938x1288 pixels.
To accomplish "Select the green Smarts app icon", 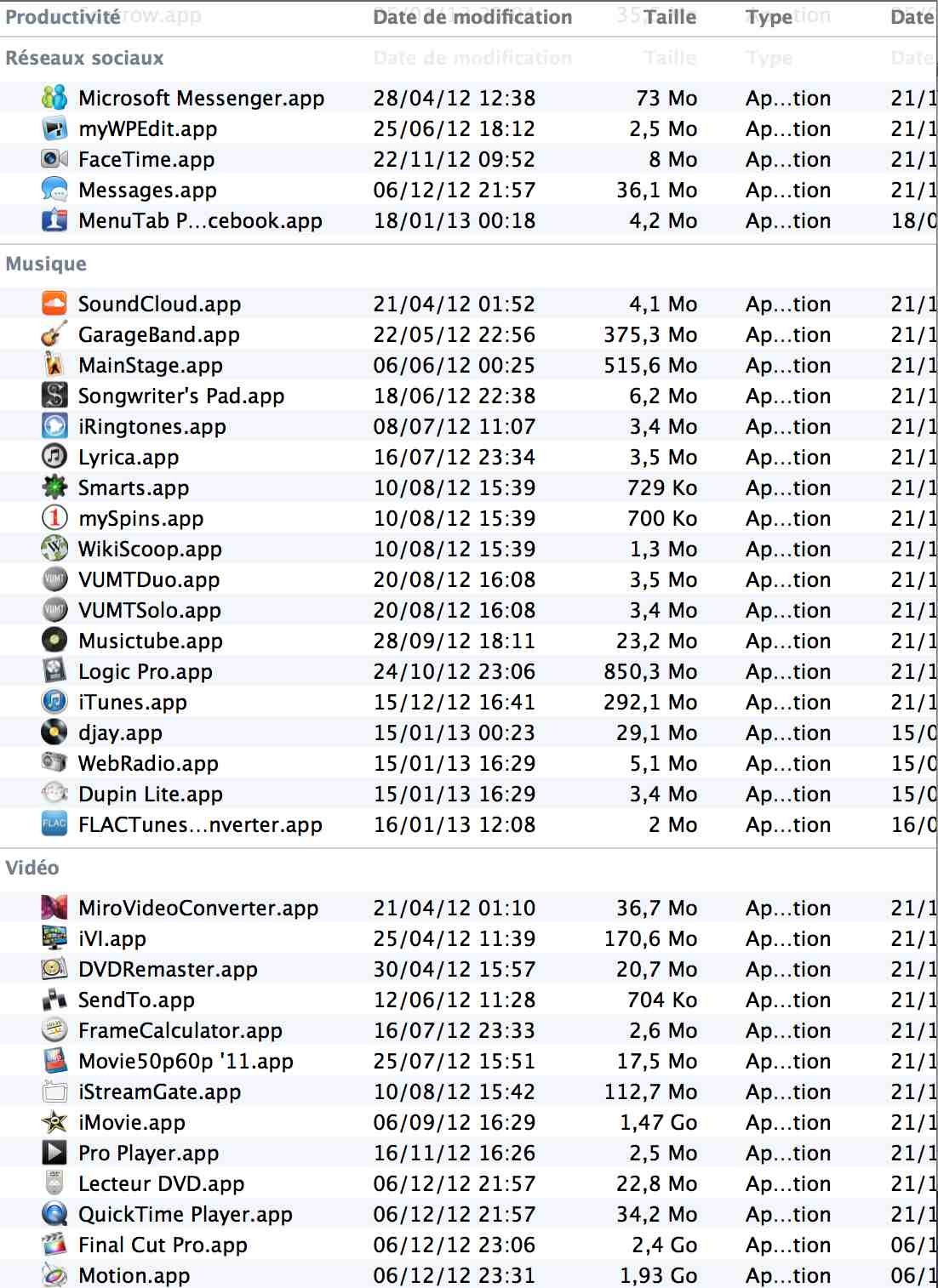I will tap(54, 487).
